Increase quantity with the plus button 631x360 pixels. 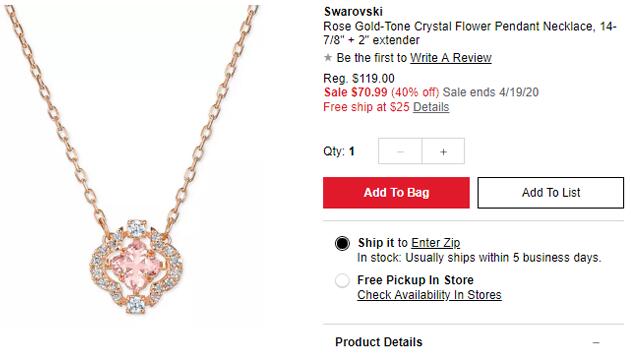tap(443, 151)
